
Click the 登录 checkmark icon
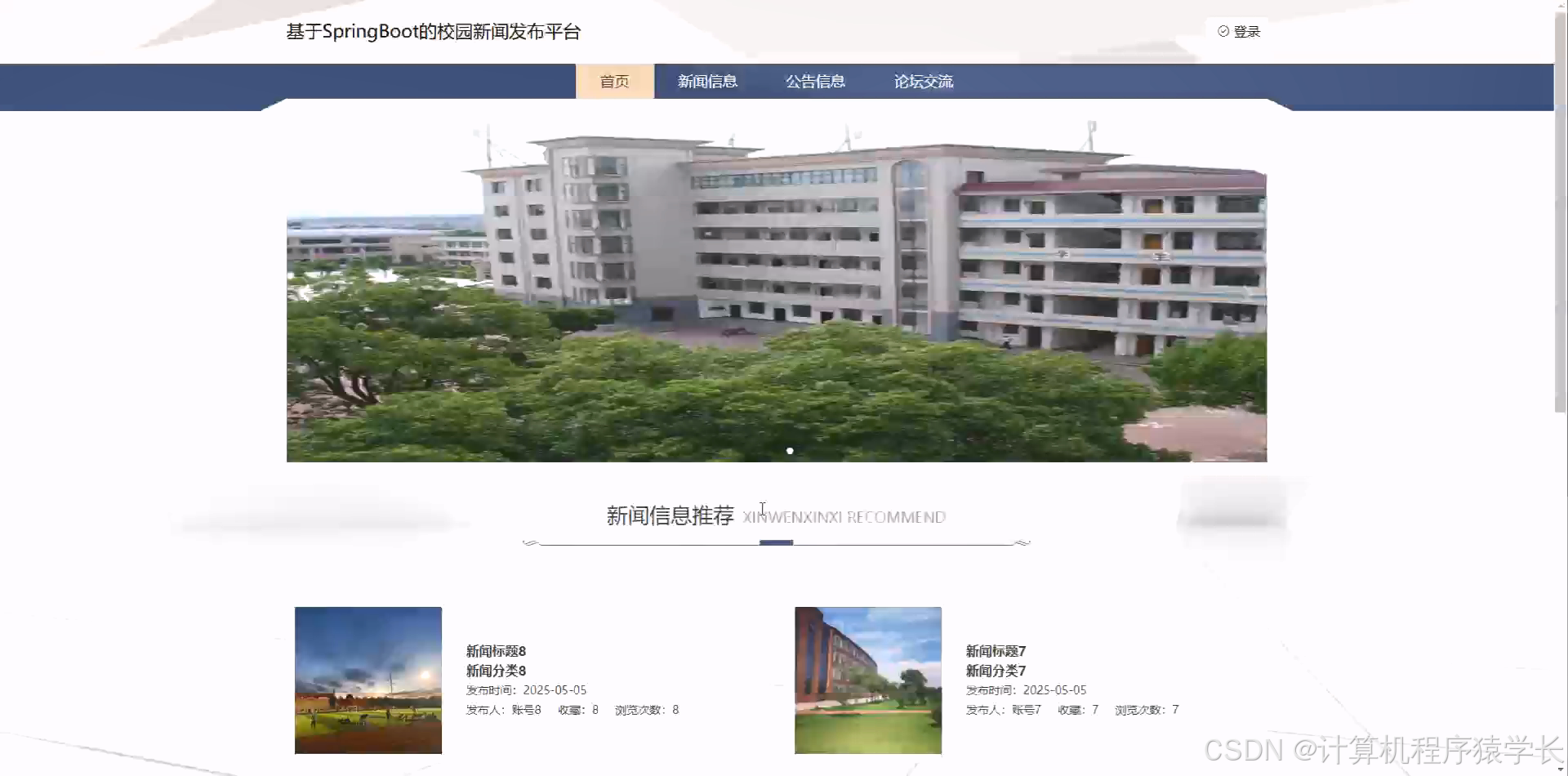coord(1223,31)
